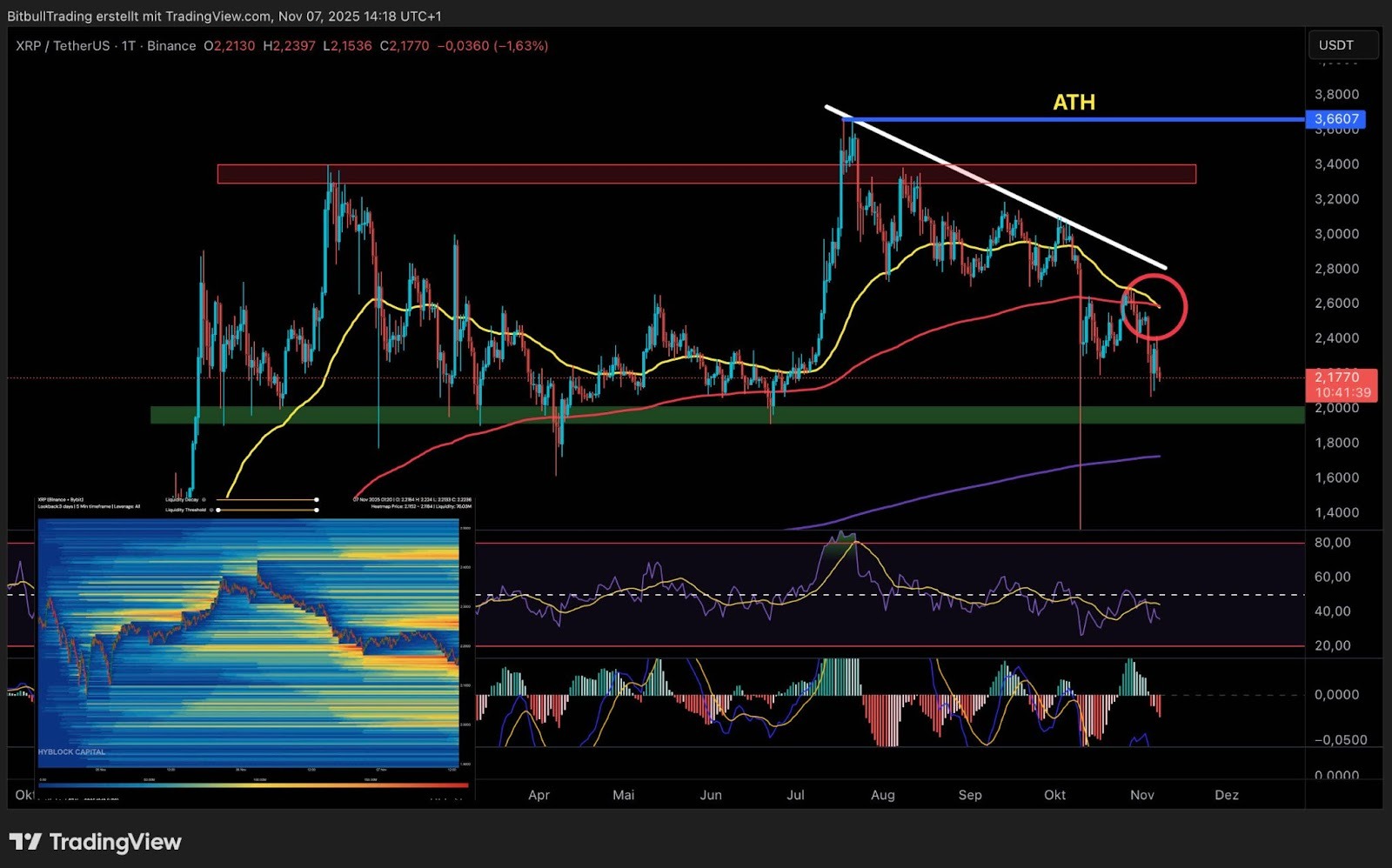Open the USDT currency dropdown
The width and height of the screenshot is (1392, 868).
[1342, 45]
